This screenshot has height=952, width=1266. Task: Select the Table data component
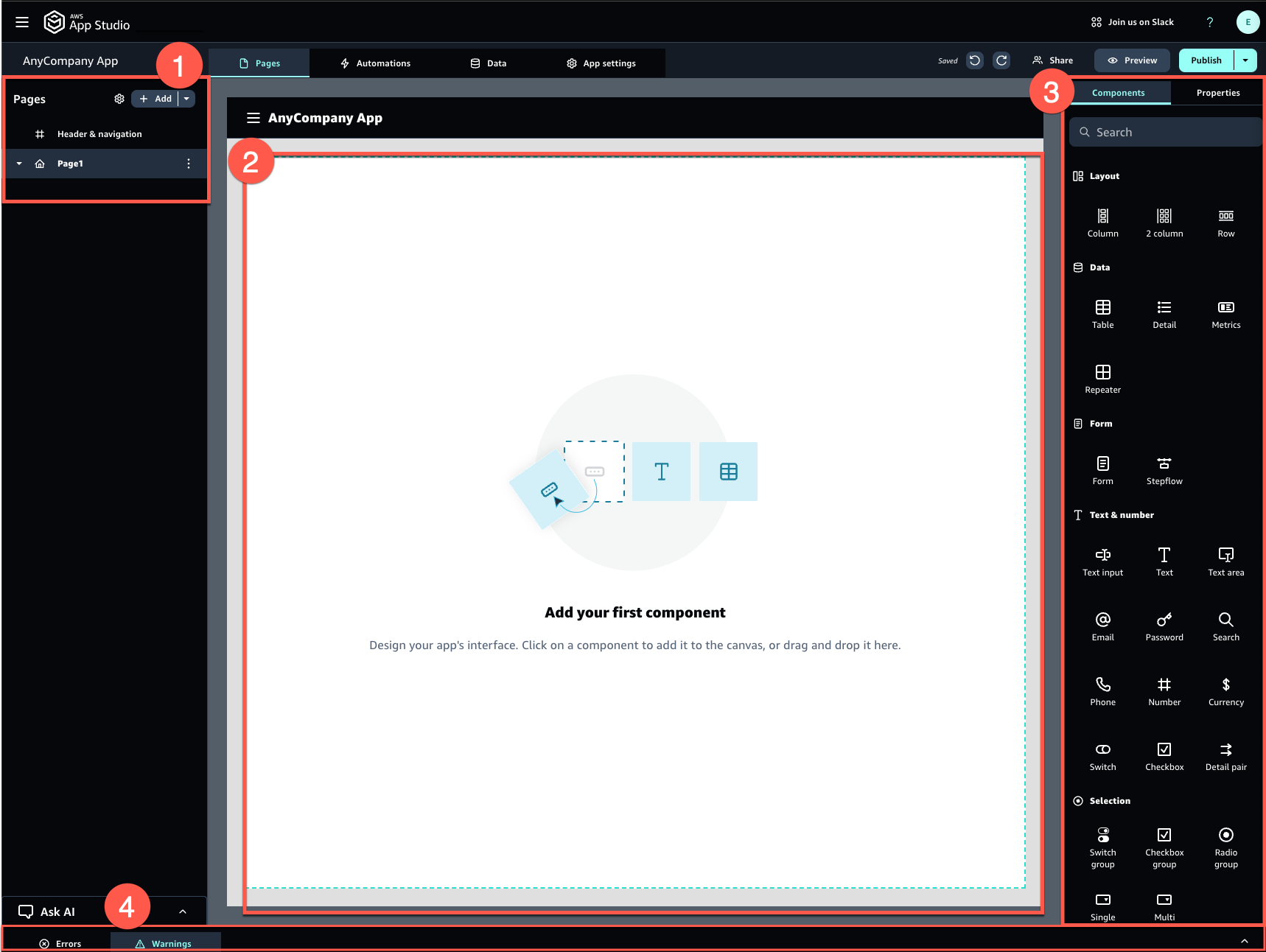point(1102,313)
